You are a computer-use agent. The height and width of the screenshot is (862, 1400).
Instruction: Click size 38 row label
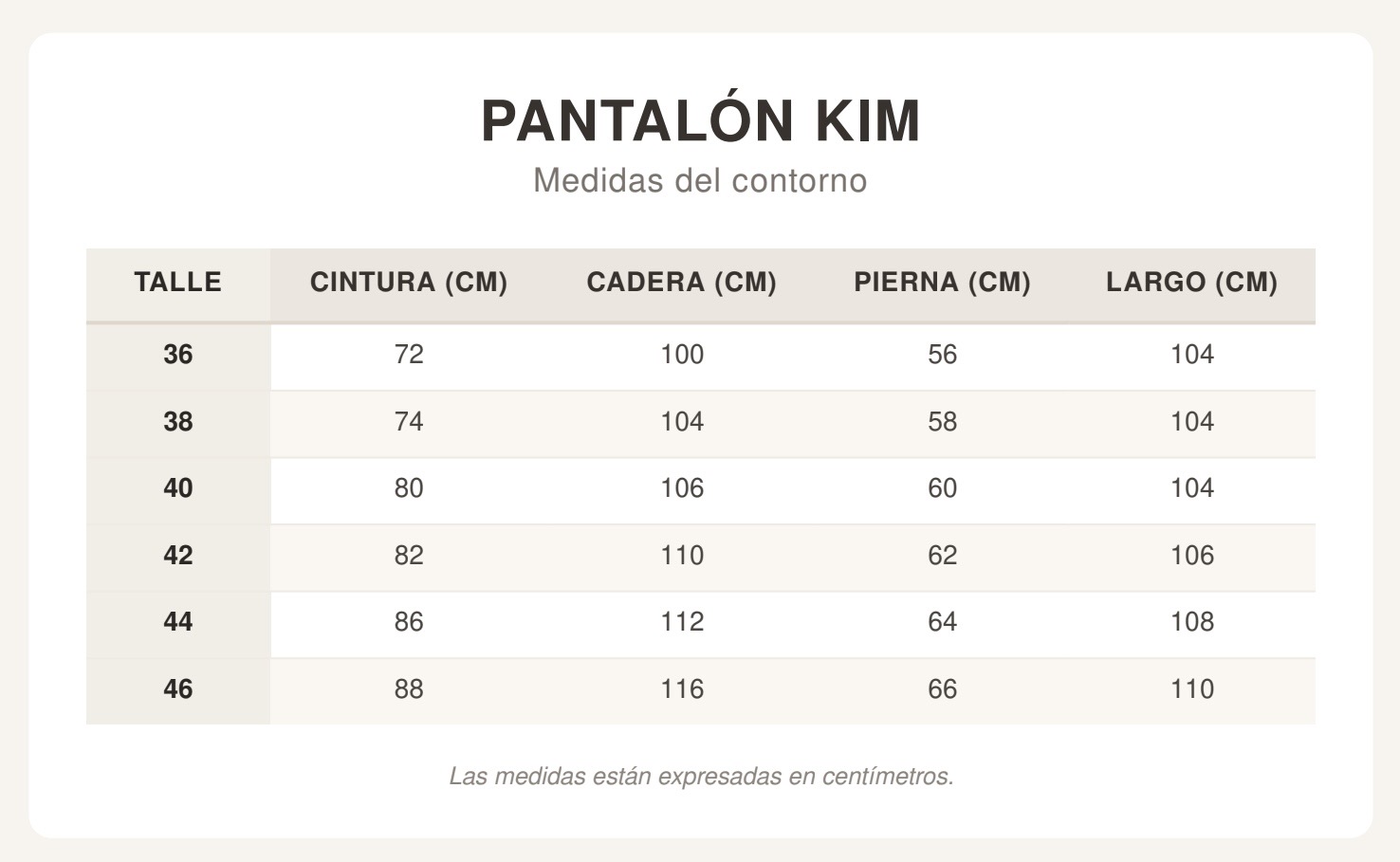tap(178, 422)
